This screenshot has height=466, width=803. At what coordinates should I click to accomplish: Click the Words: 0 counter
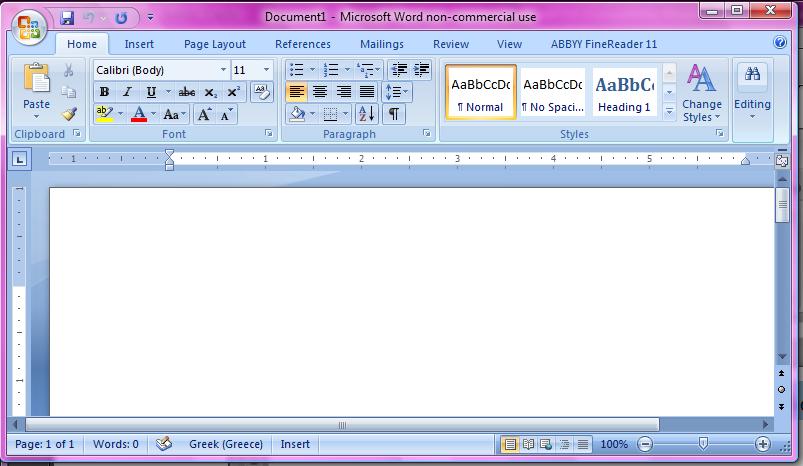116,444
